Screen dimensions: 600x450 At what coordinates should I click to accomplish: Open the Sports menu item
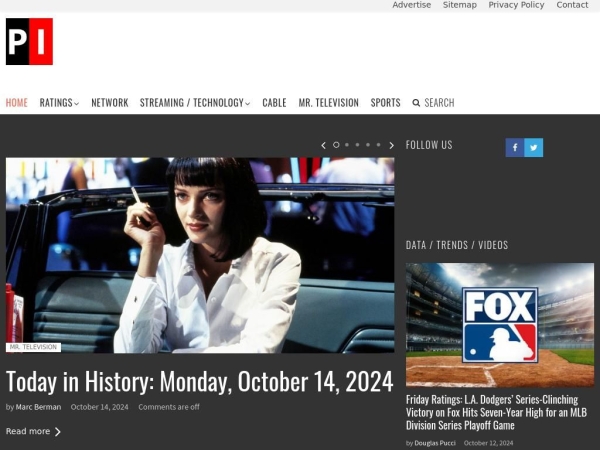point(385,103)
